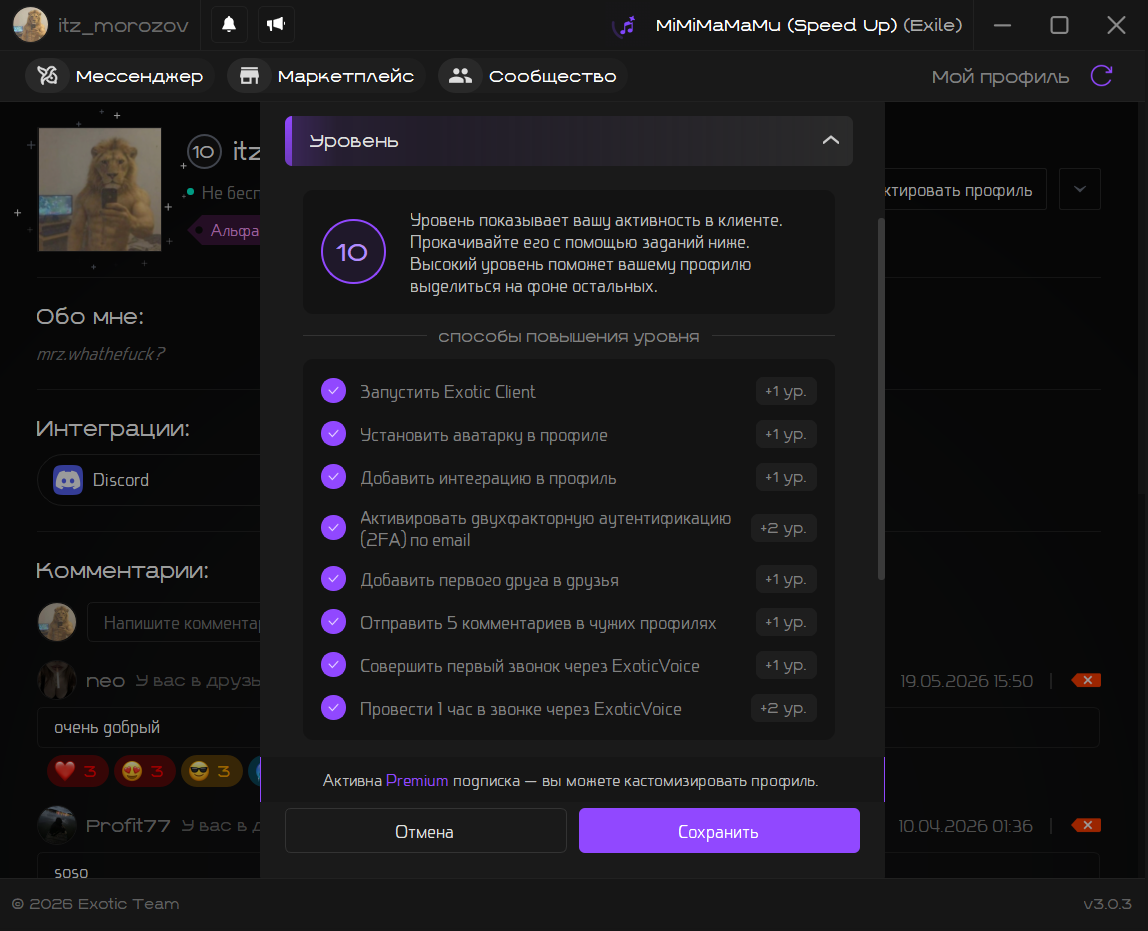The height and width of the screenshot is (931, 1148).
Task: Click the large lion profile picture
Action: pyautogui.click(x=100, y=190)
